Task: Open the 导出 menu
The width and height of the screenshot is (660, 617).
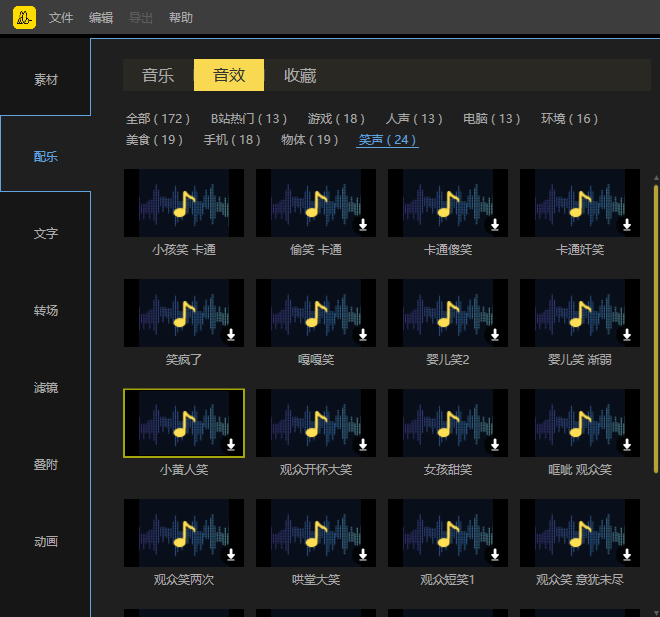Action: click(x=141, y=18)
